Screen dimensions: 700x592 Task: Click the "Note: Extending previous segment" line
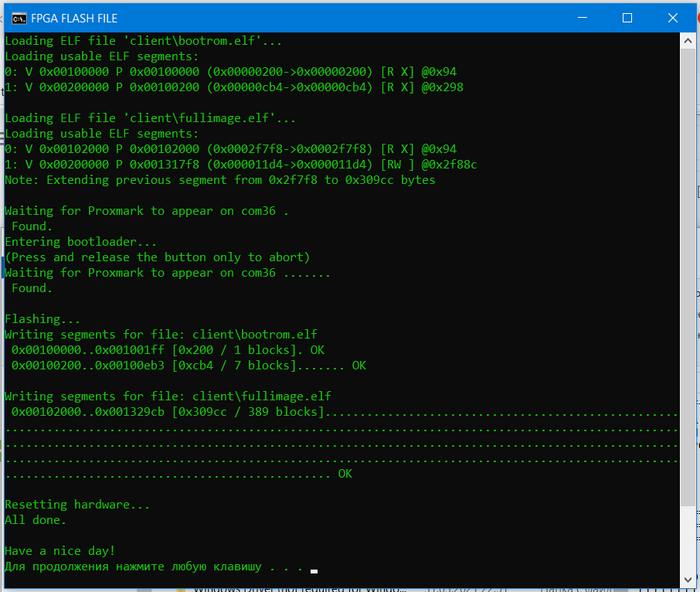[x=219, y=180]
